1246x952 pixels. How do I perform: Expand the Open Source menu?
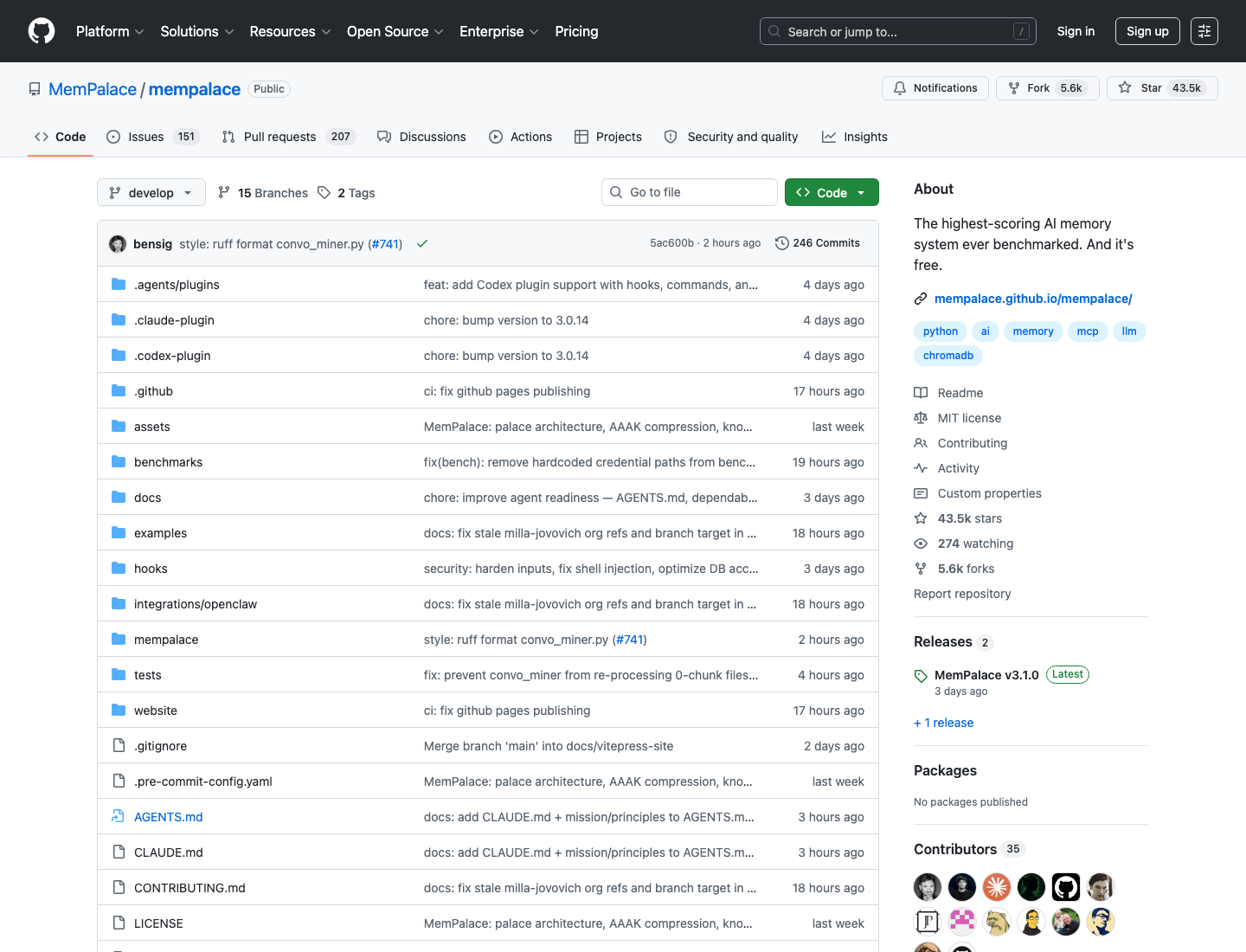click(x=395, y=31)
